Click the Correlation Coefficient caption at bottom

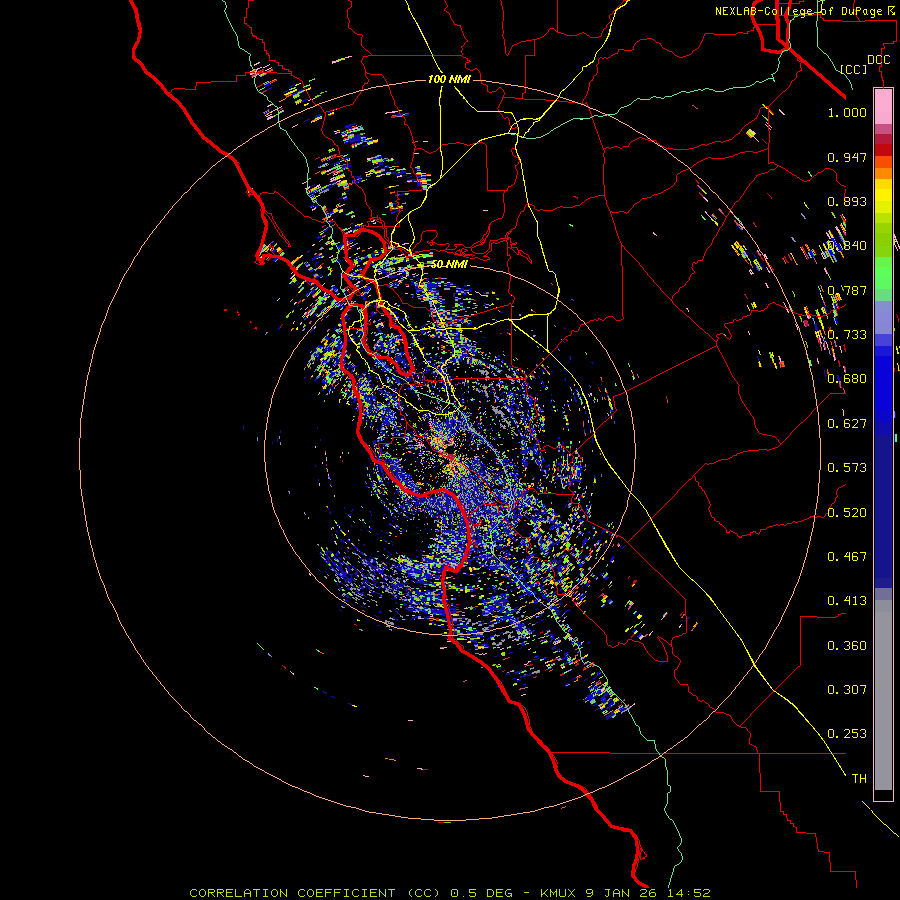click(450, 893)
